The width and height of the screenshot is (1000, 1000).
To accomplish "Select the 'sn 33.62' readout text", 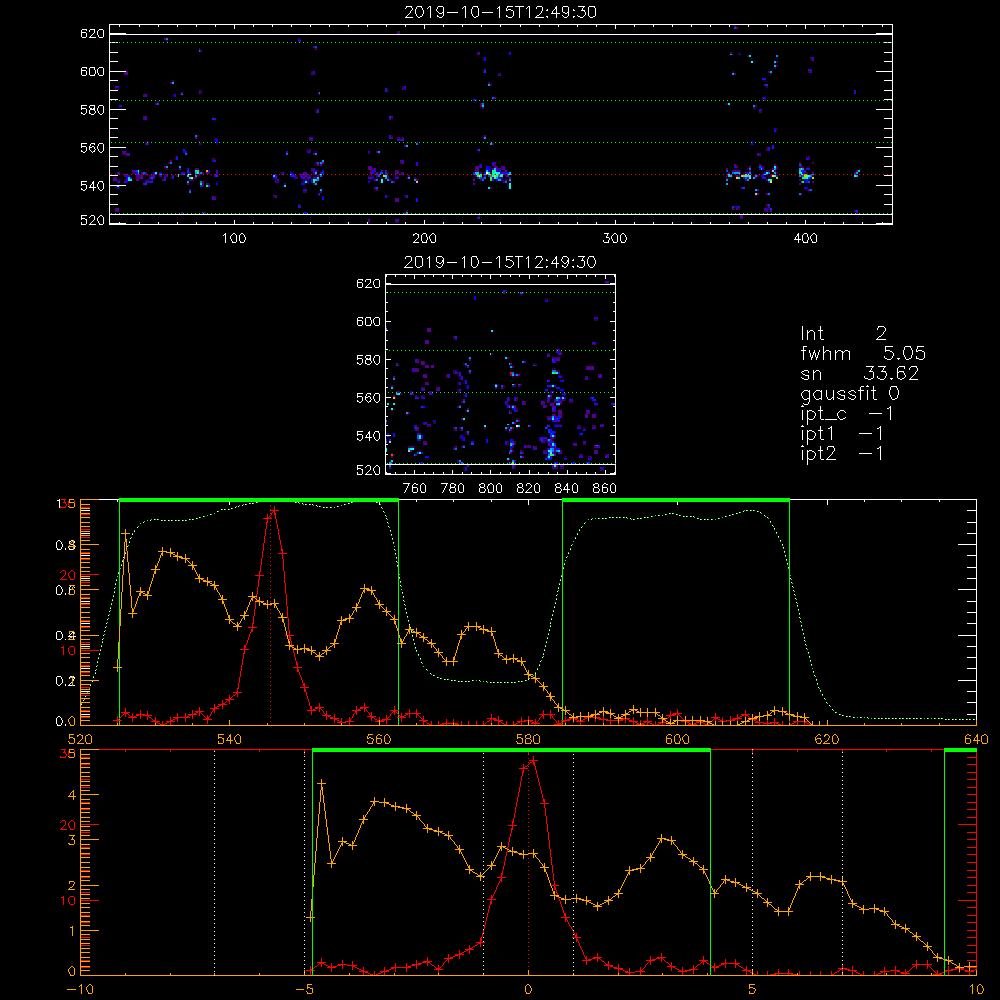I will (x=860, y=374).
